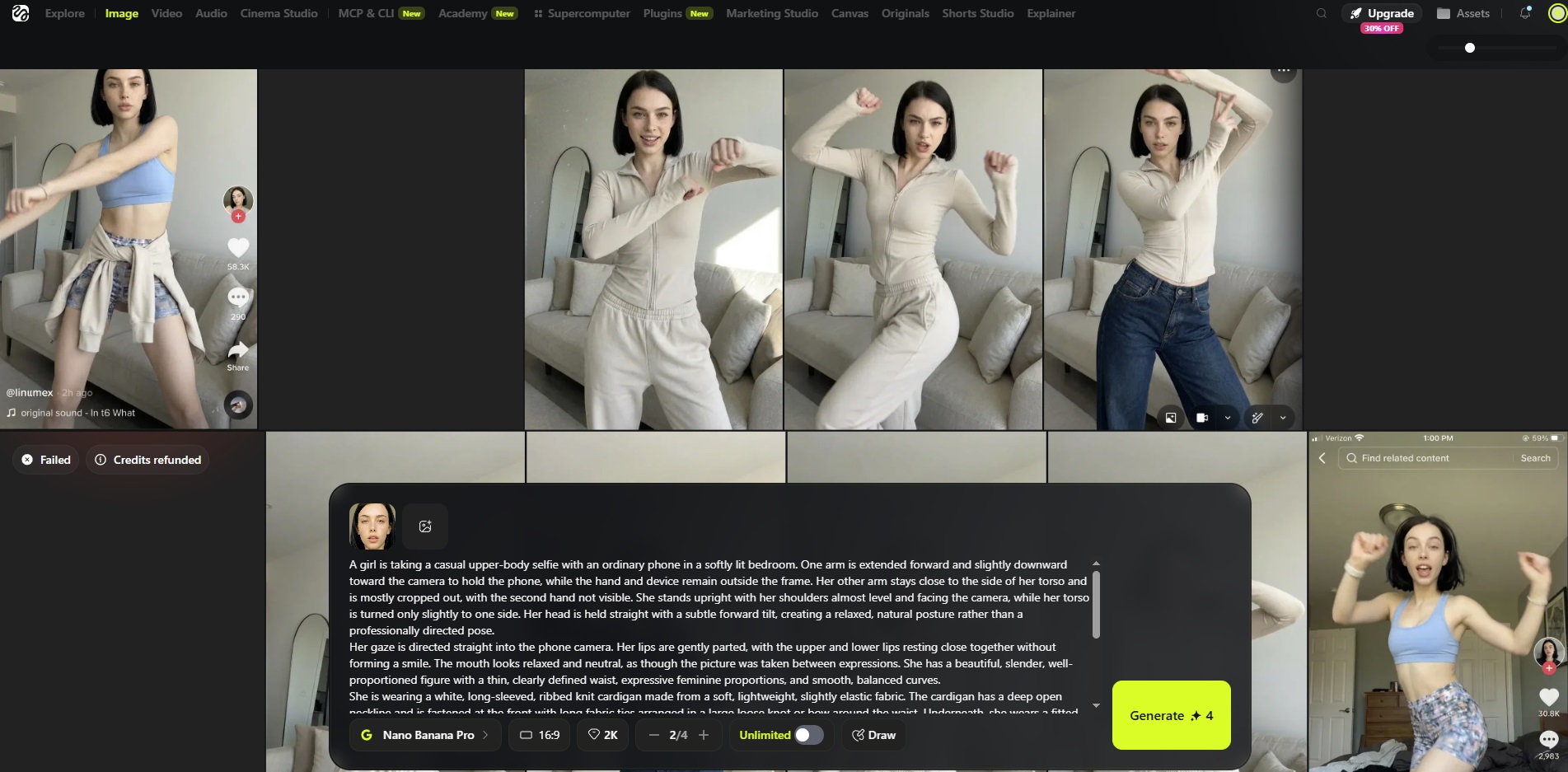Expand the edit tool options chevron on the jeans image
1568x772 pixels.
click(1283, 418)
